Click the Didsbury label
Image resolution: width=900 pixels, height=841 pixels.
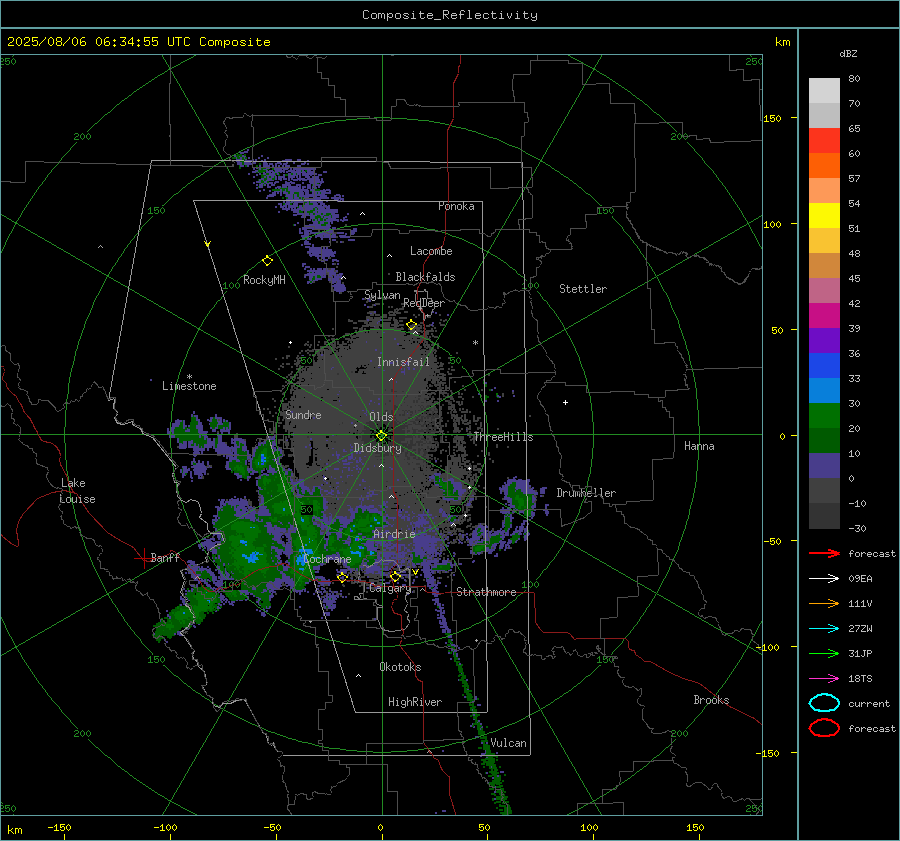click(x=377, y=448)
